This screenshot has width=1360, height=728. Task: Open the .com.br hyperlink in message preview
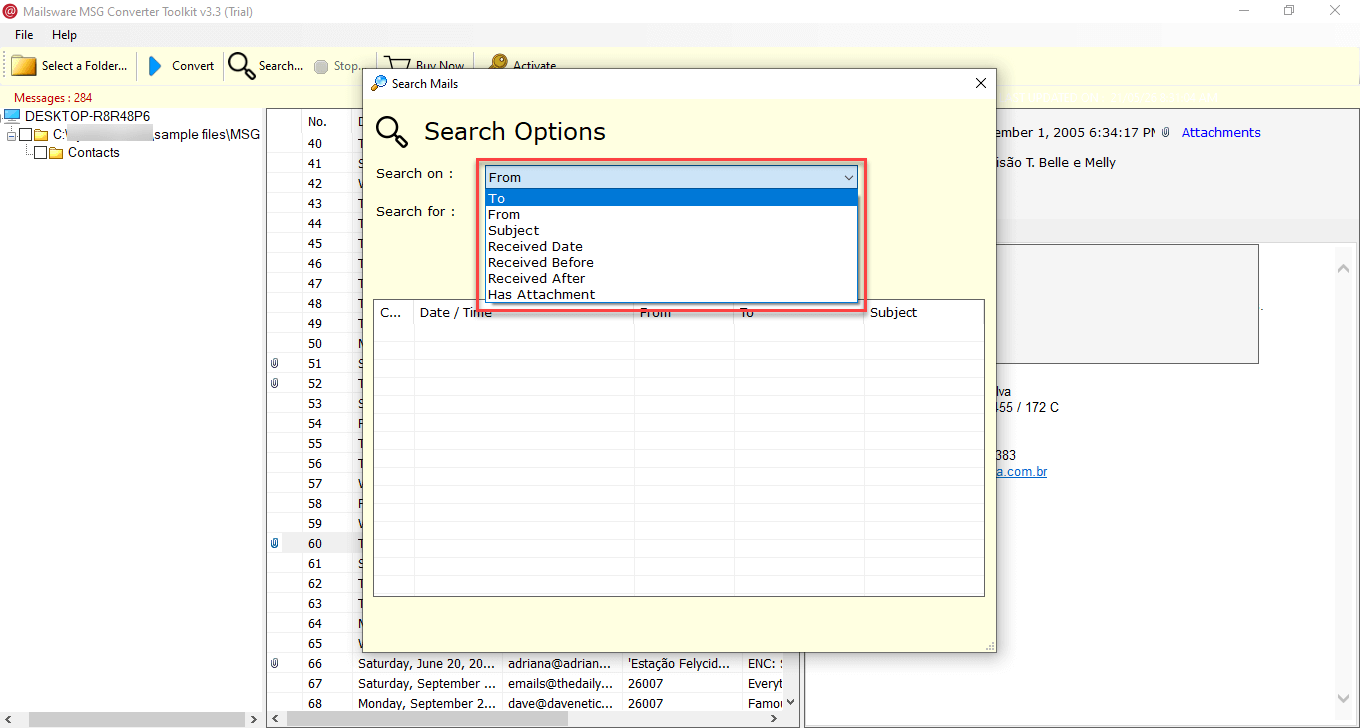[1021, 471]
